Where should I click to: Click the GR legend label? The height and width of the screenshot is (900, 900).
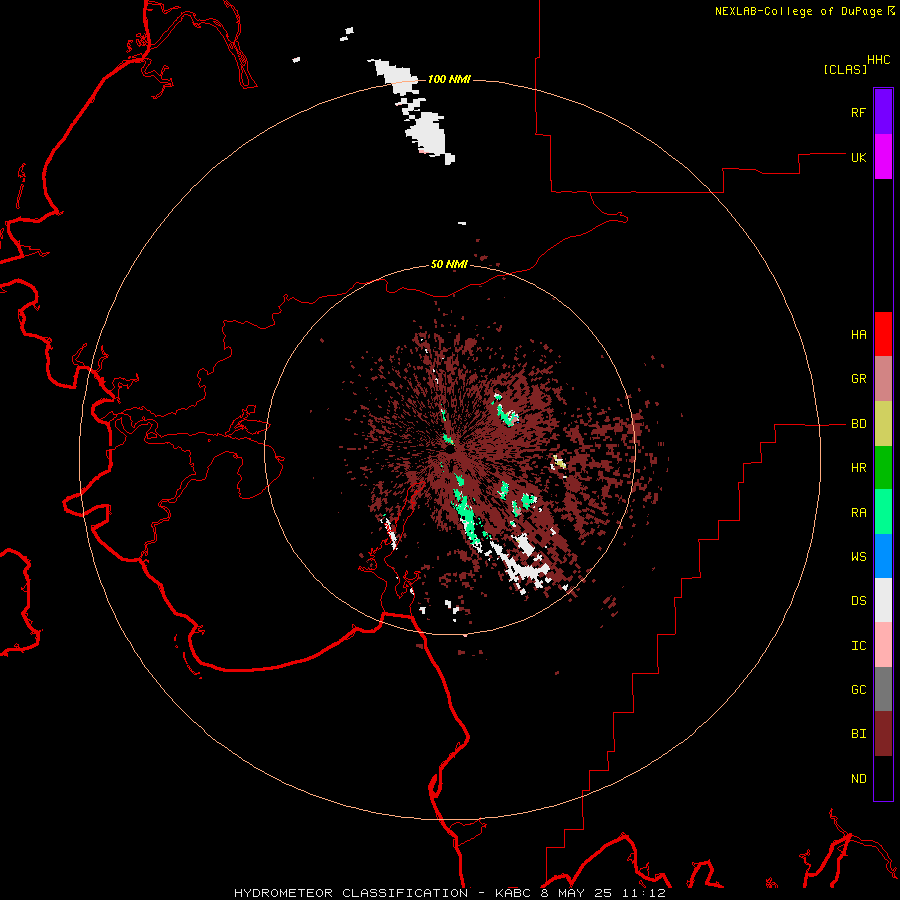pos(858,379)
